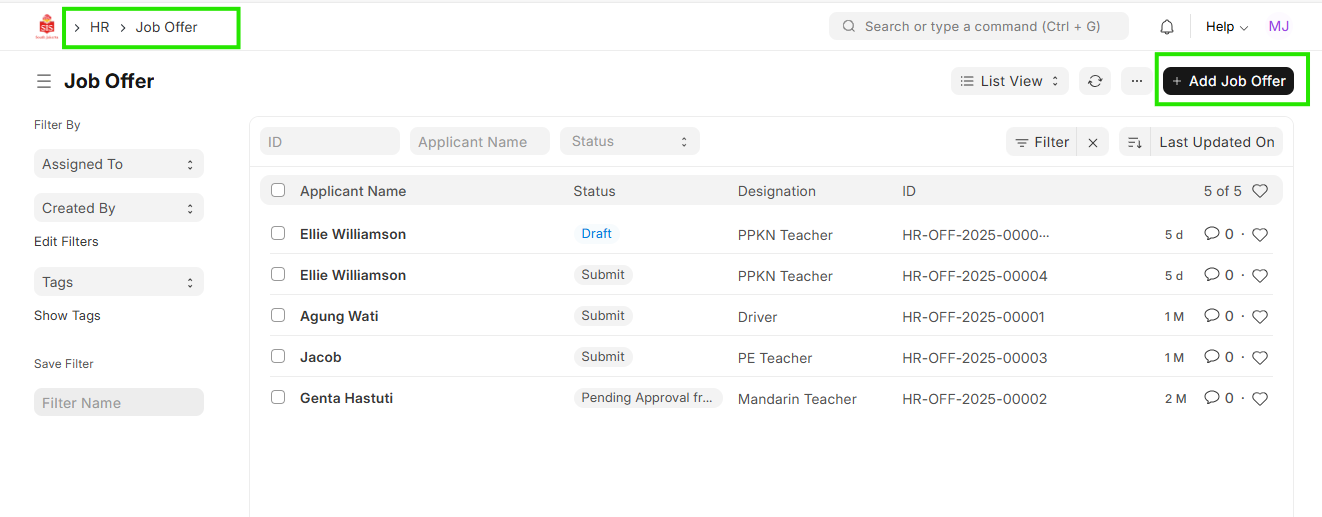Toggle sort direction icon beside Last Updated On
Screen dimensions: 1322x517
[1135, 143]
